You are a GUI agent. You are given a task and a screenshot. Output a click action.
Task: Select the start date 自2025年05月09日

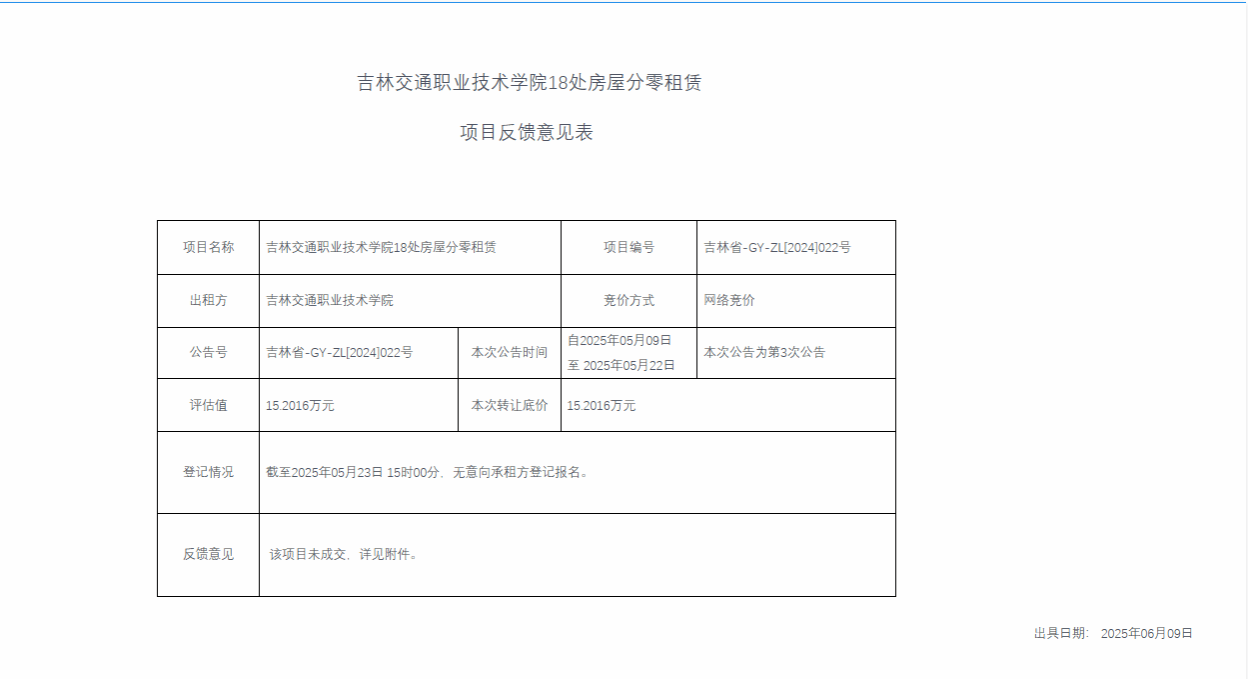[x=619, y=340]
